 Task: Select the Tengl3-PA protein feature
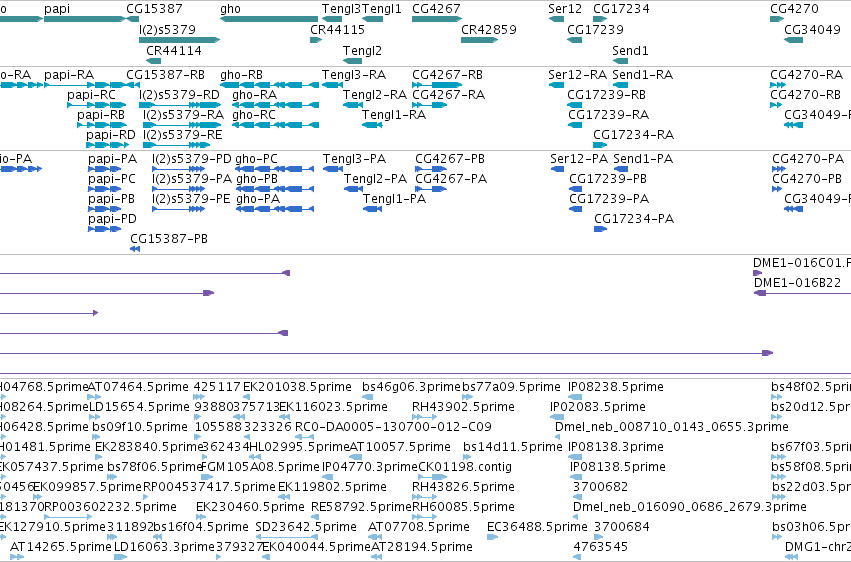click(x=333, y=169)
